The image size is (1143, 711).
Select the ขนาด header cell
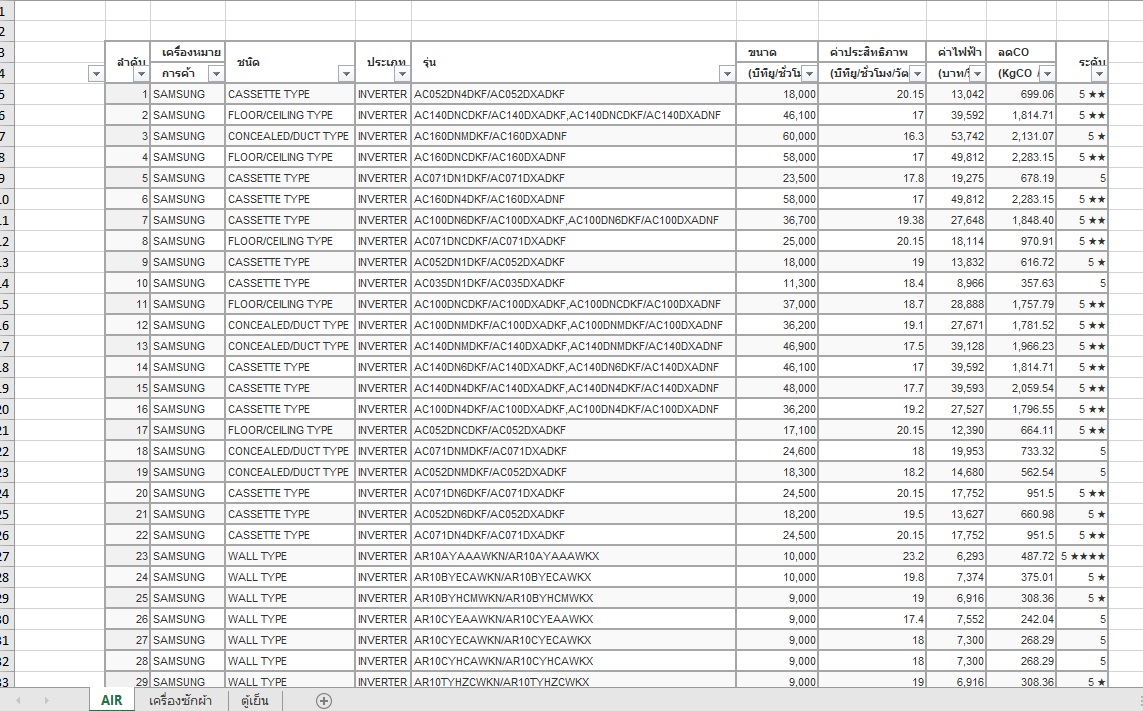coord(777,53)
